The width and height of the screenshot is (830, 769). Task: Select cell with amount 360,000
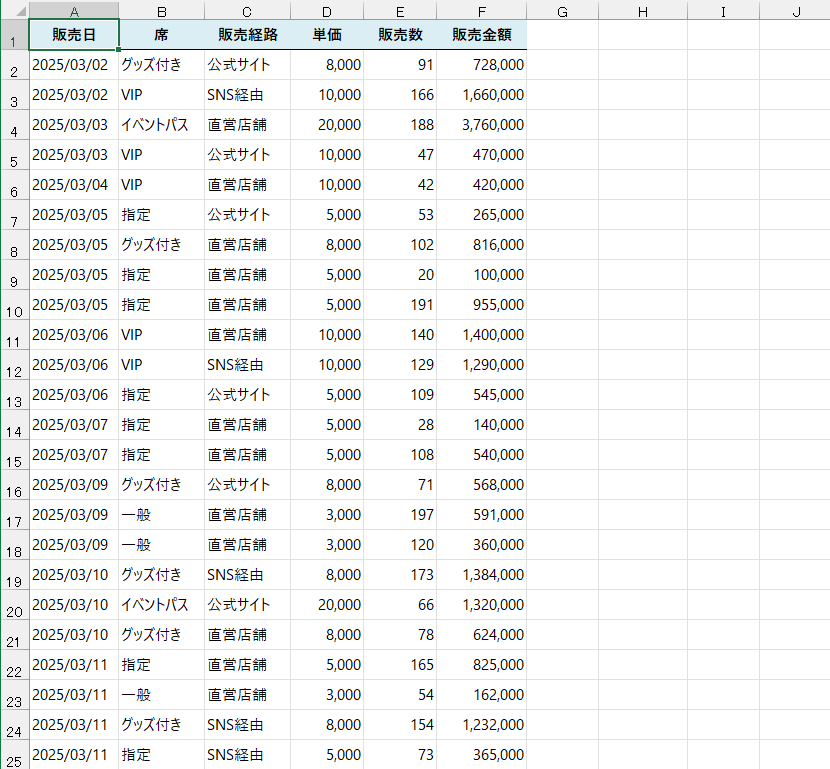pos(482,545)
